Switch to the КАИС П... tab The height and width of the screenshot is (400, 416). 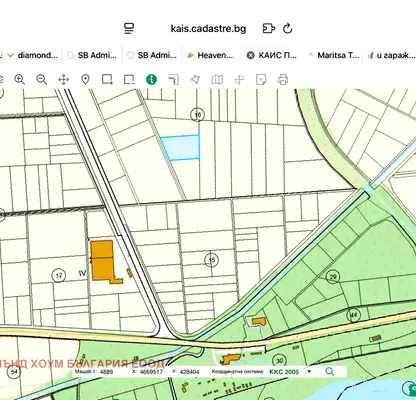272,55
